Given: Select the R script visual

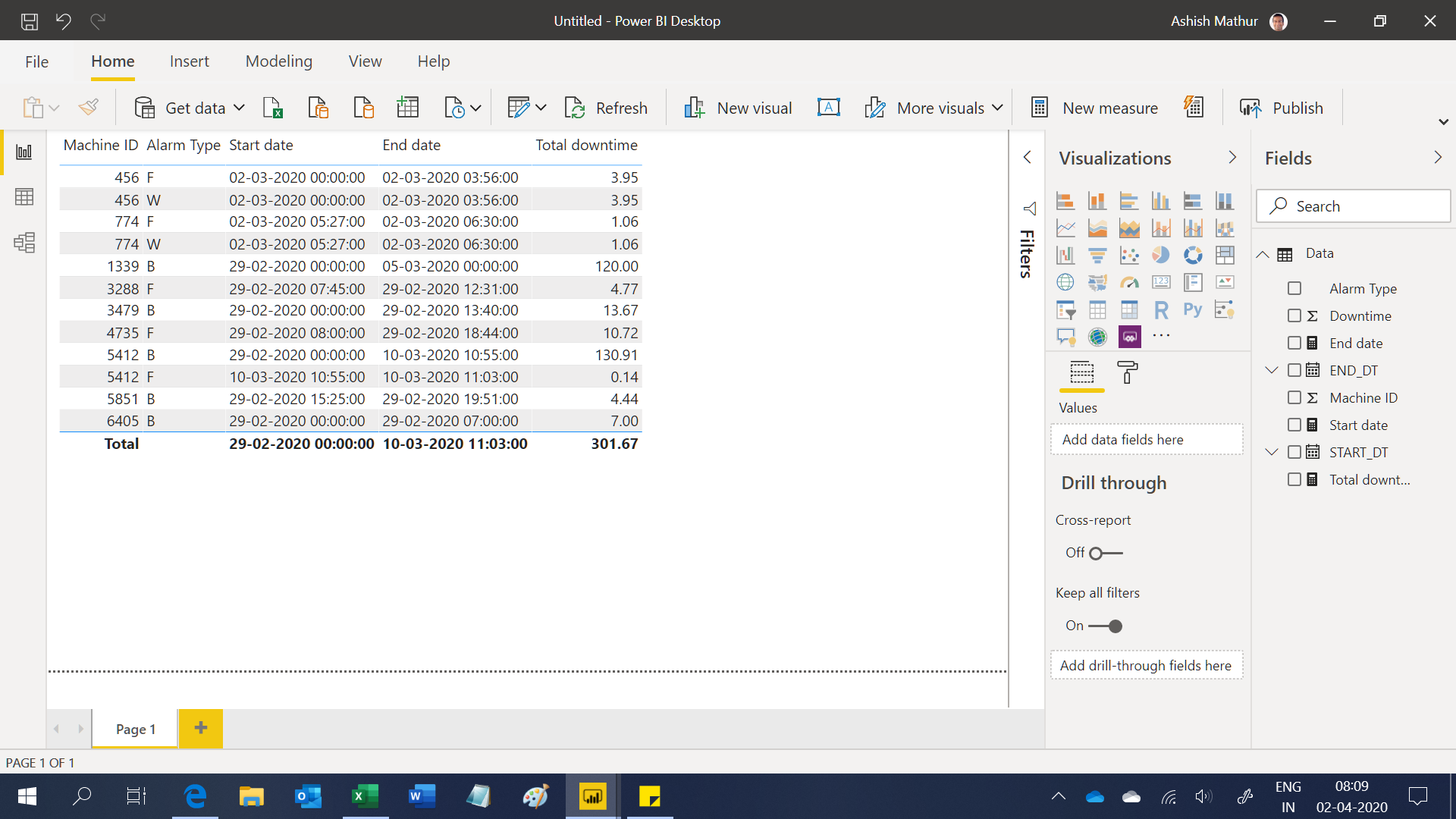Looking at the screenshot, I should coord(1160,309).
